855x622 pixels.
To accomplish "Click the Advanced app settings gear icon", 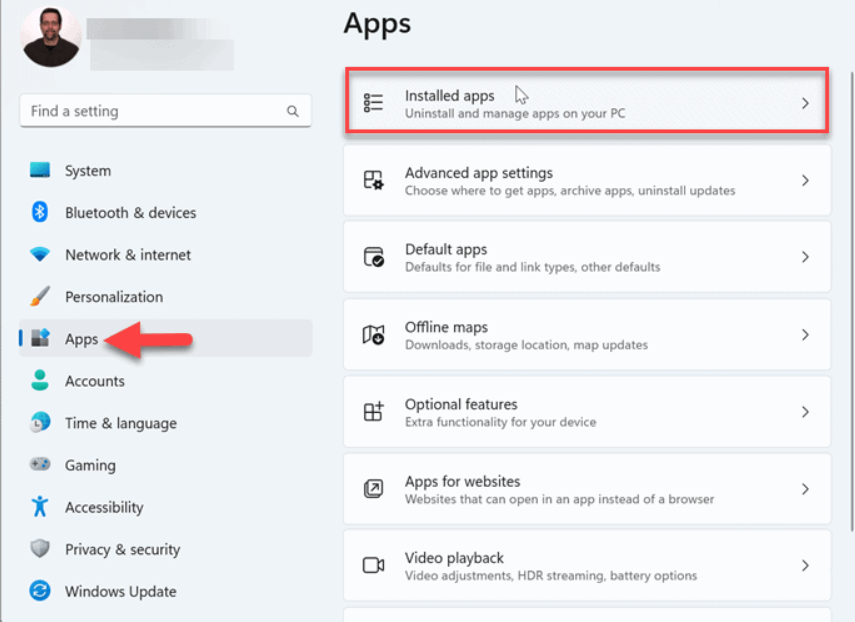I will click(x=375, y=179).
